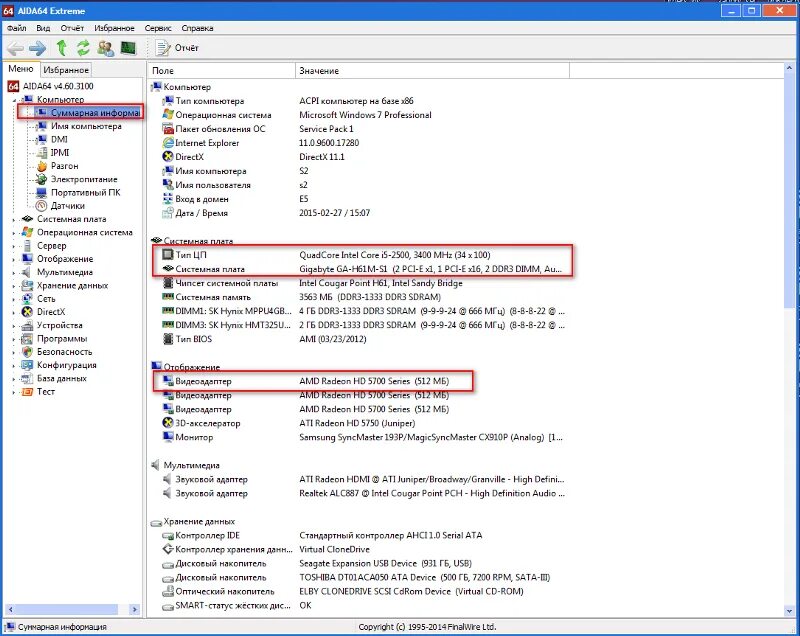Click the DirectX row icon in list
This screenshot has height=636, width=800.
(168, 157)
